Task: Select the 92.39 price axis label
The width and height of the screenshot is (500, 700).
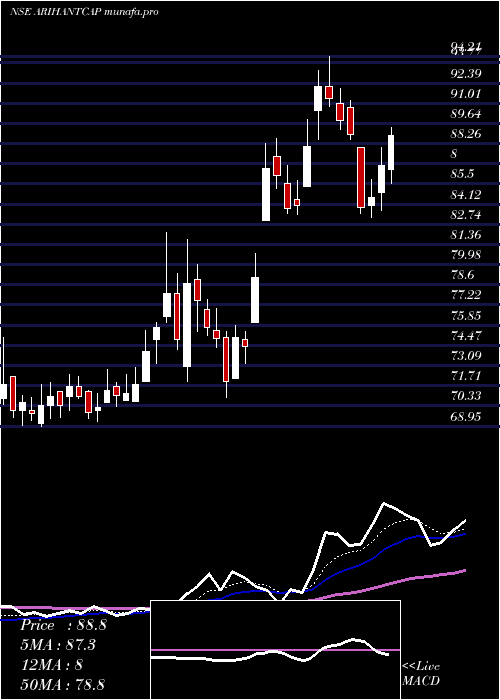Action: click(x=466, y=74)
